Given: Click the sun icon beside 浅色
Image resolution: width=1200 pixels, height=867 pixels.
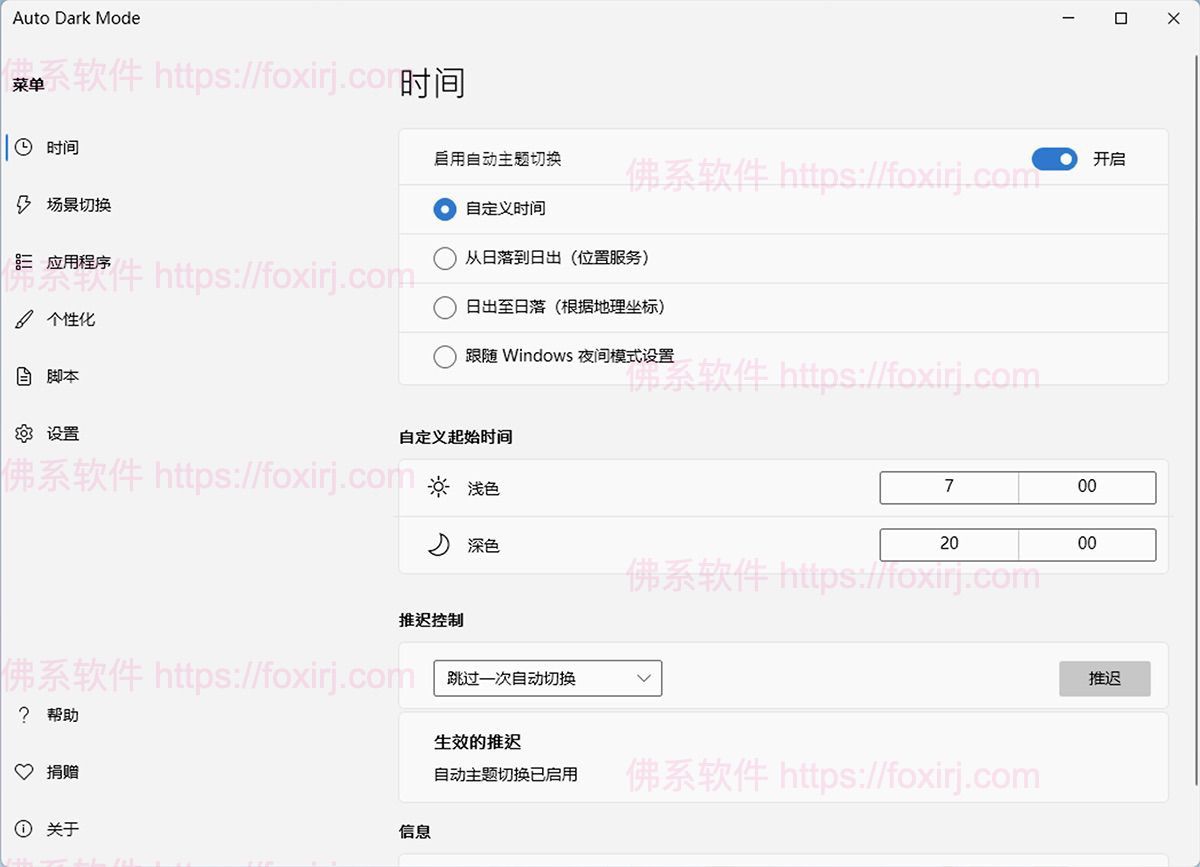Looking at the screenshot, I should pyautogui.click(x=440, y=488).
